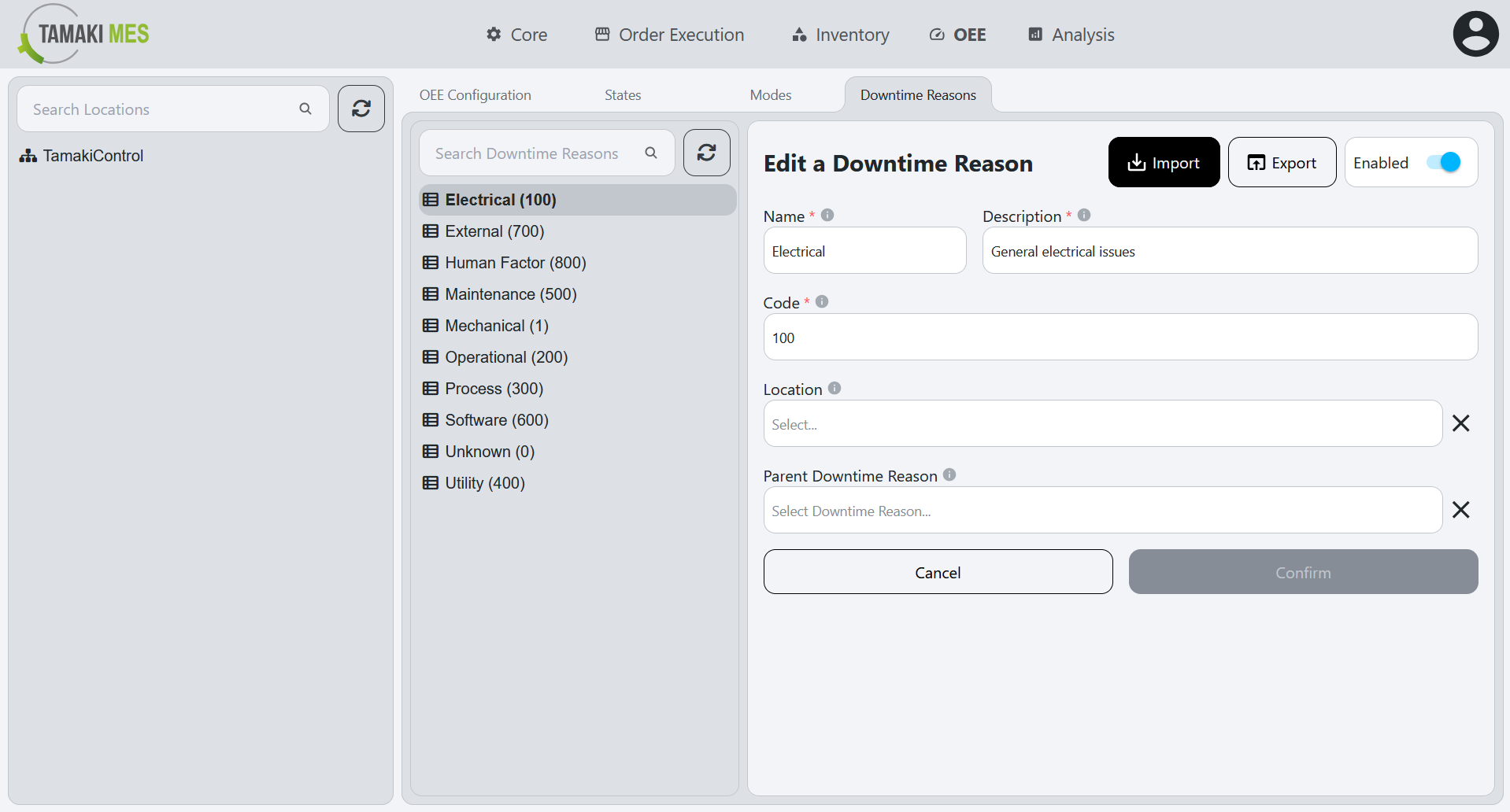Click the Import button
The image size is (1510, 812).
(1164, 162)
